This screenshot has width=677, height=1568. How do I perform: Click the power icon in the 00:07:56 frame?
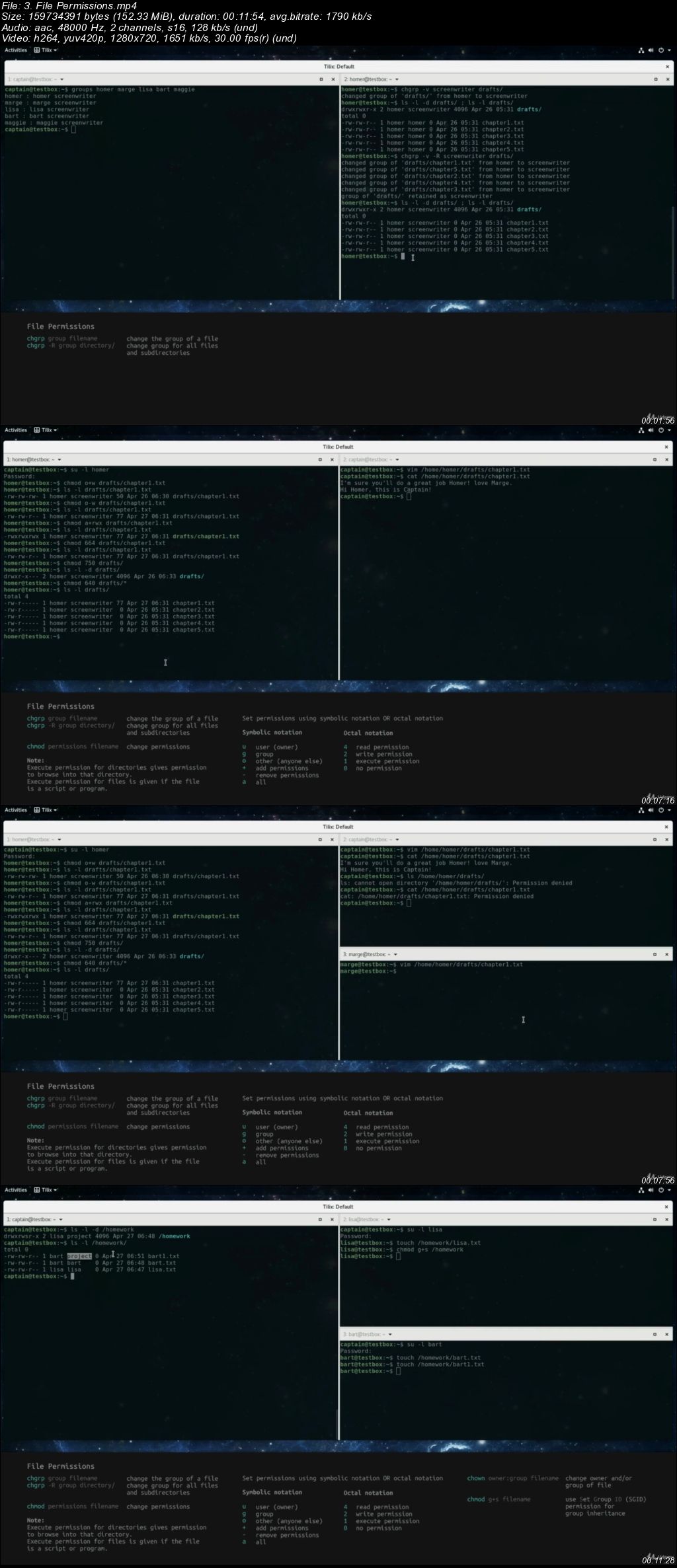tap(661, 810)
